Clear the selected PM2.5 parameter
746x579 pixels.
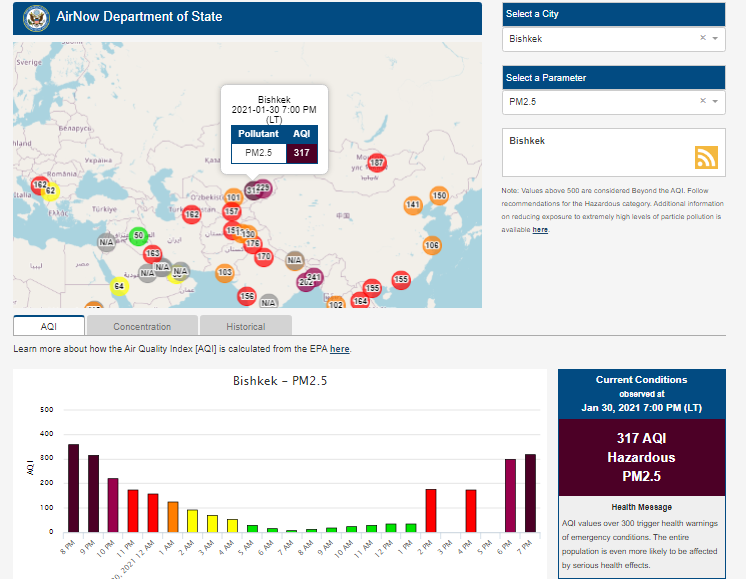pyautogui.click(x=702, y=101)
